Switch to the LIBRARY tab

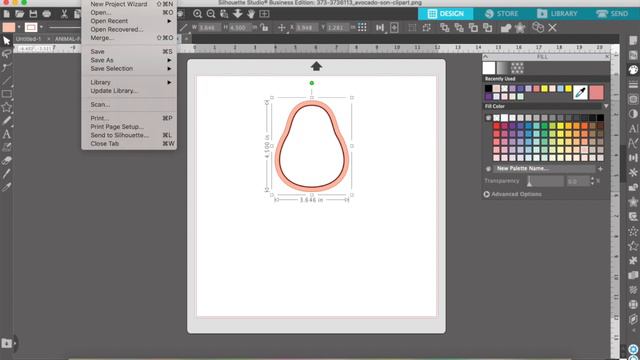pos(557,14)
